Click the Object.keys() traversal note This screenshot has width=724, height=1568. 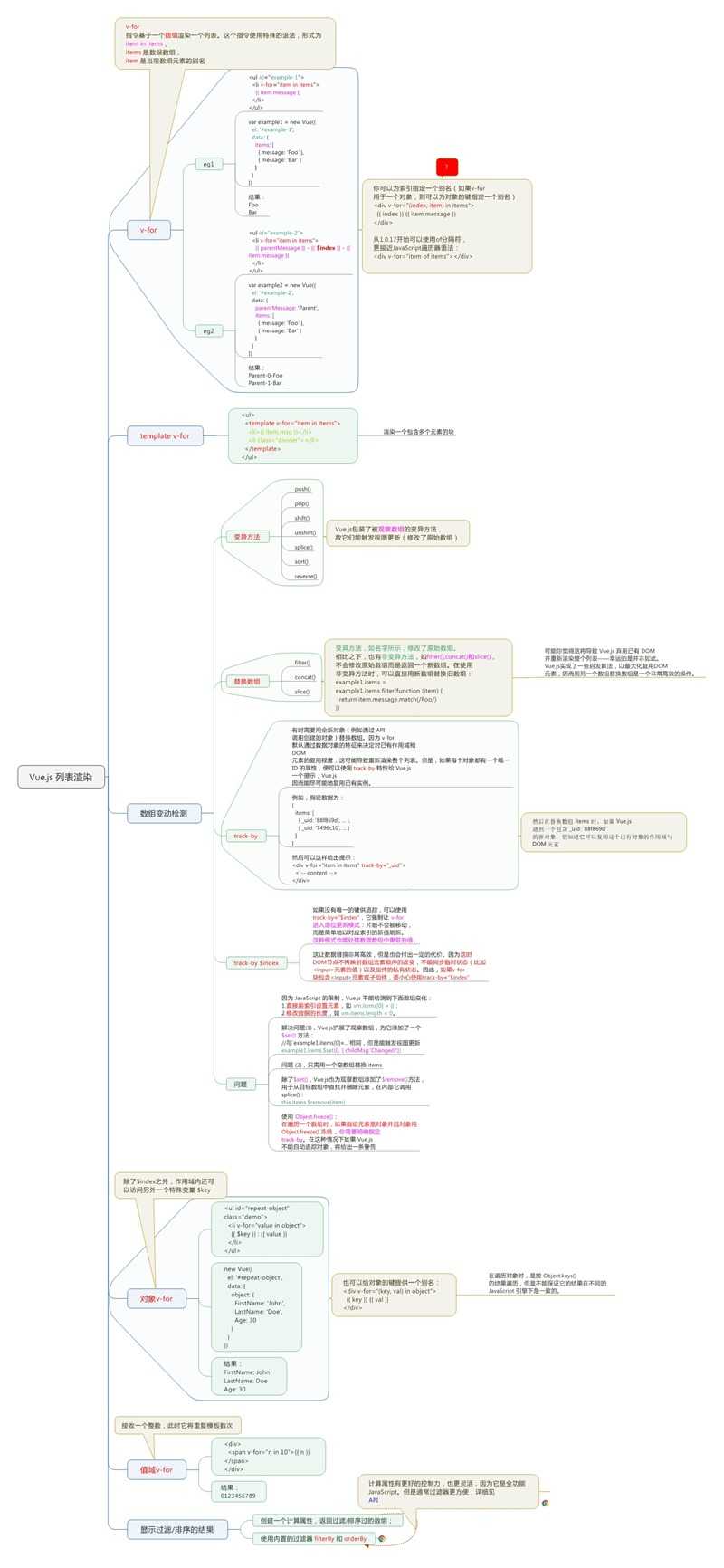[x=547, y=1282]
